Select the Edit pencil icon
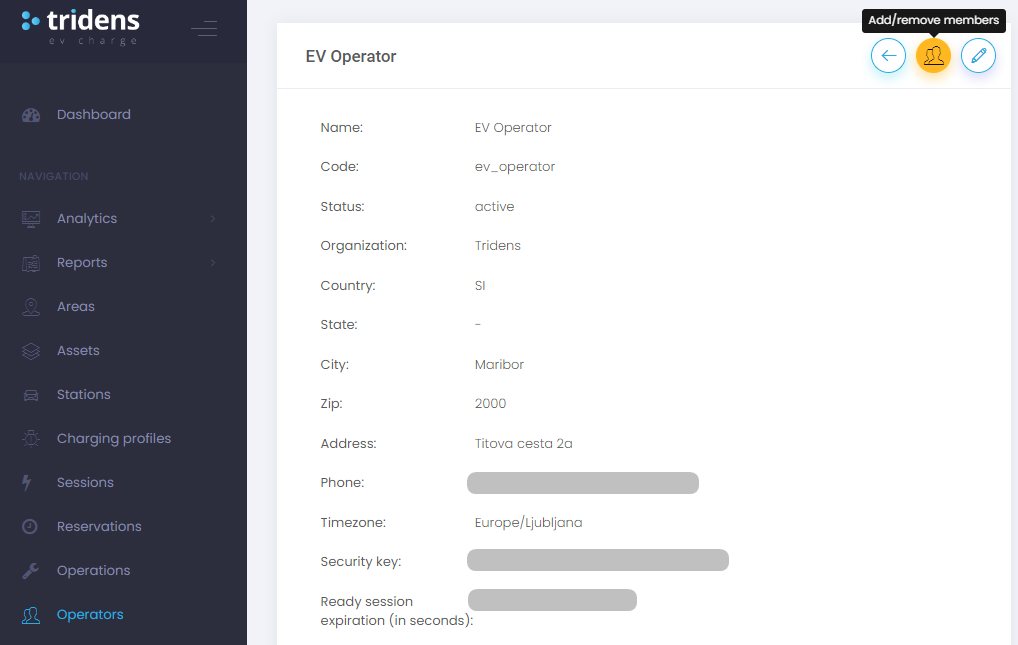 [x=978, y=55]
